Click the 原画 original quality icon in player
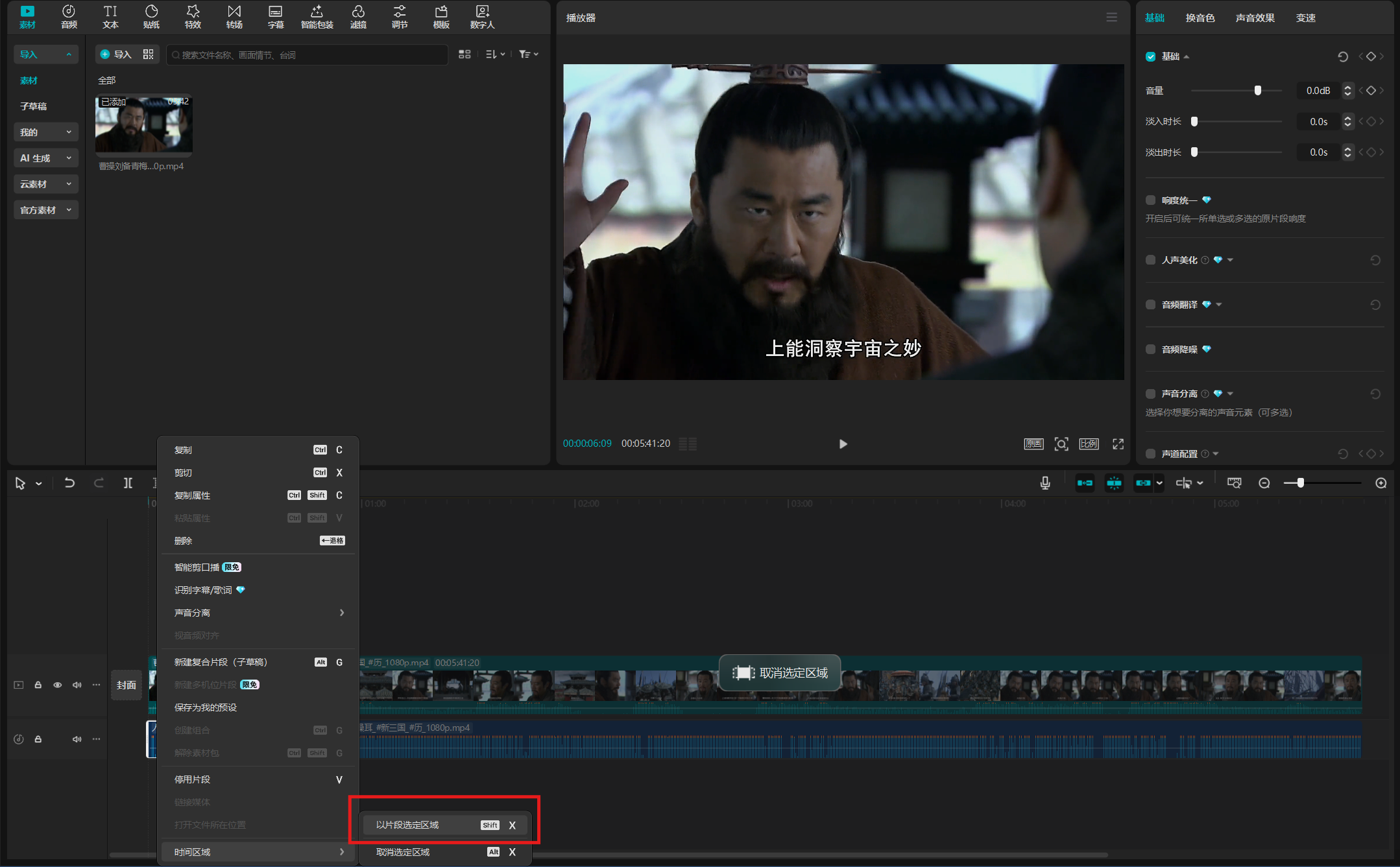Viewport: 1400px width, 867px height. 1033,444
